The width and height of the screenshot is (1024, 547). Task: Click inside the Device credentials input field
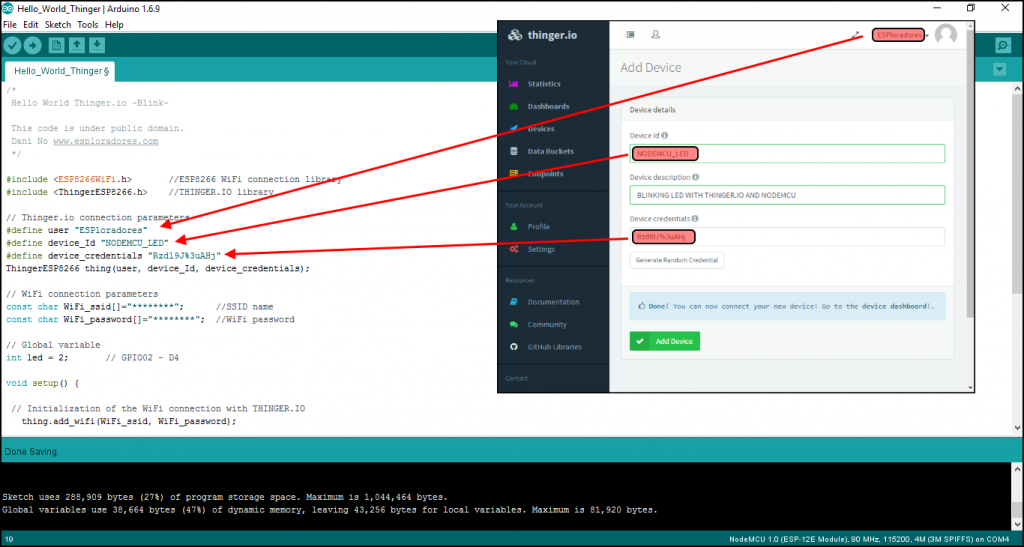[787, 236]
